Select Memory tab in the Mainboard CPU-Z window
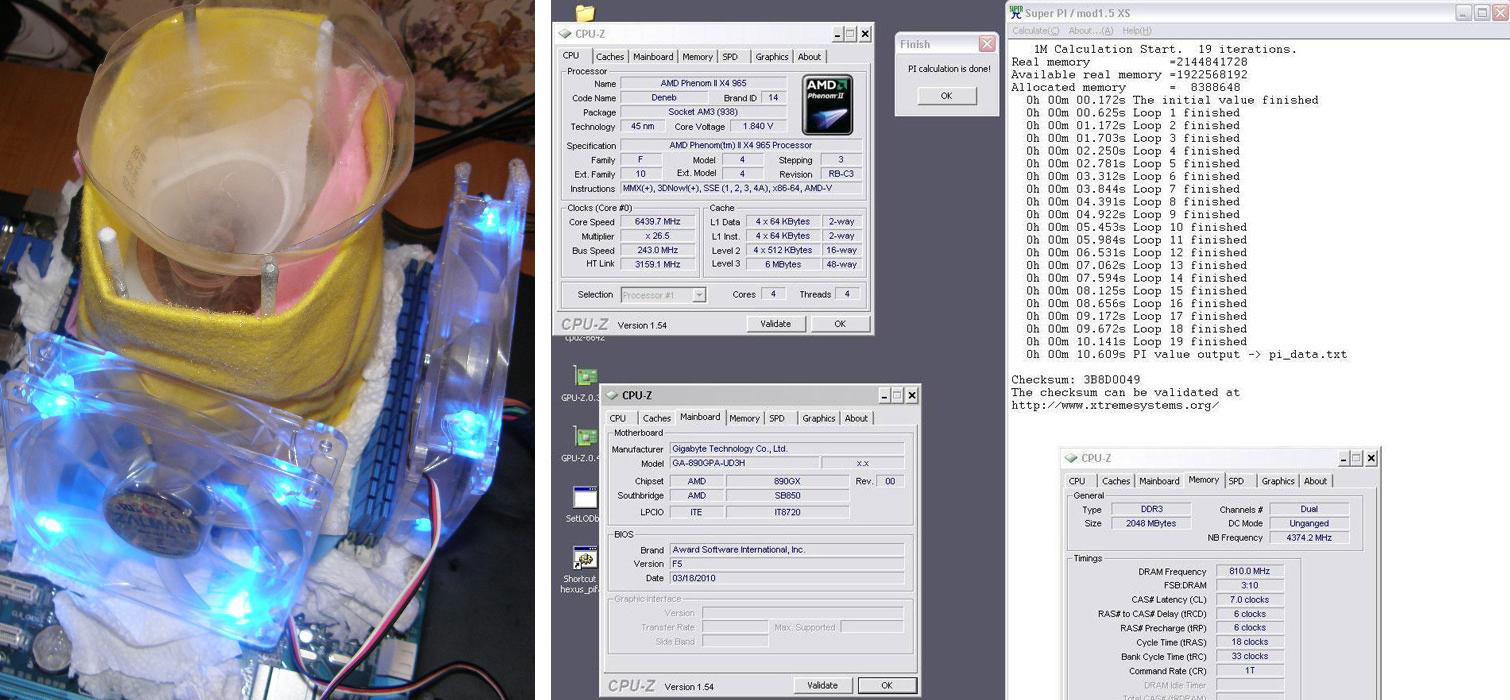 pyautogui.click(x=744, y=418)
